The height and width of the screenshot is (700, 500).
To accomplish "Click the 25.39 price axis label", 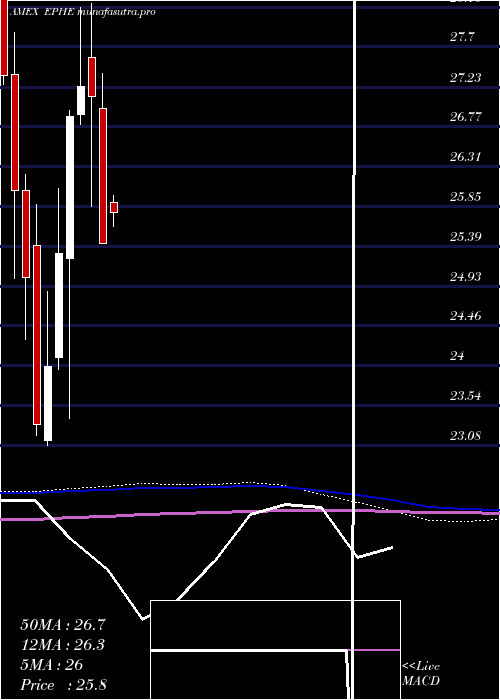I will pos(466,236).
